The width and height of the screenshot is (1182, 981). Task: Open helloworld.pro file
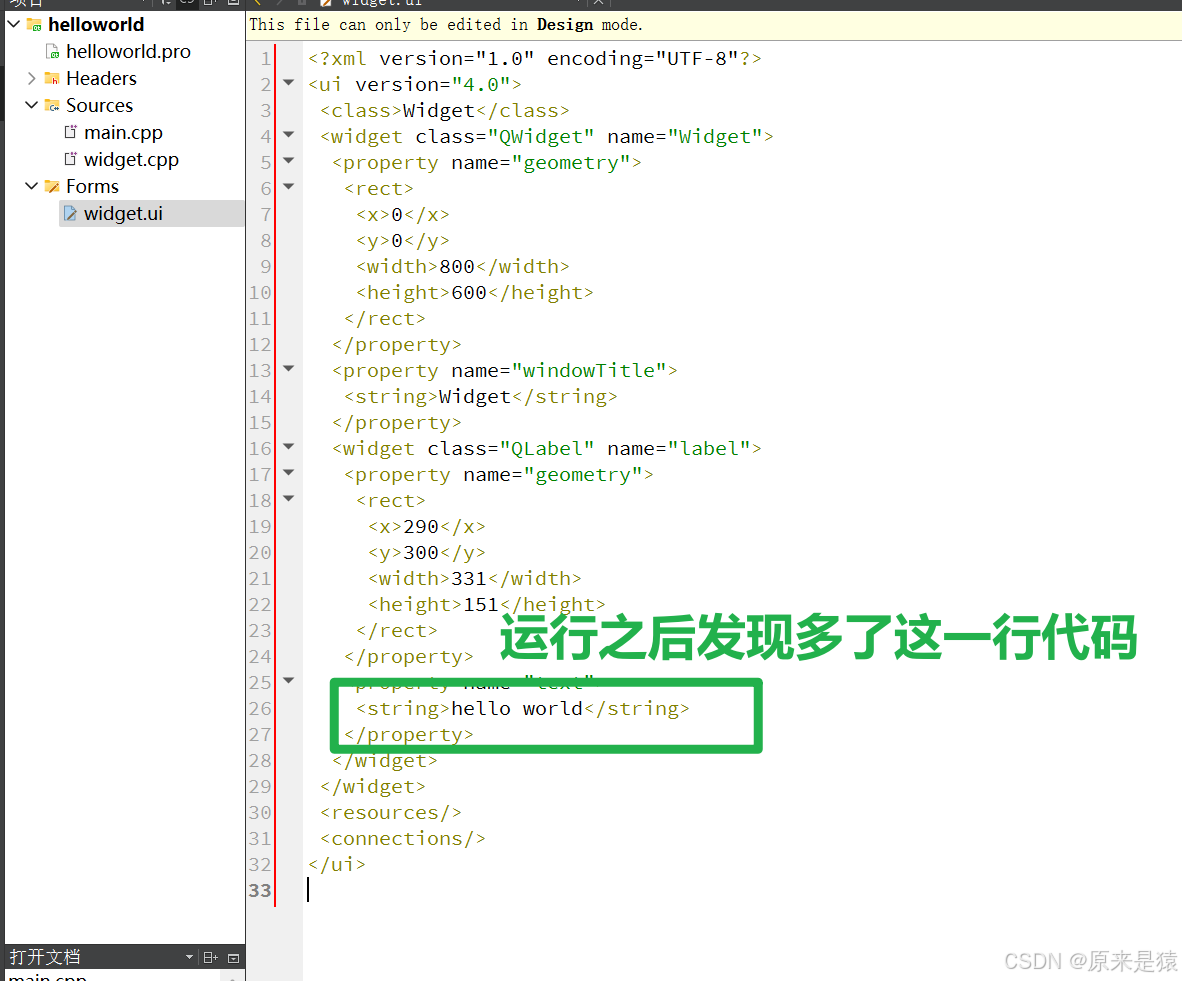coord(128,51)
